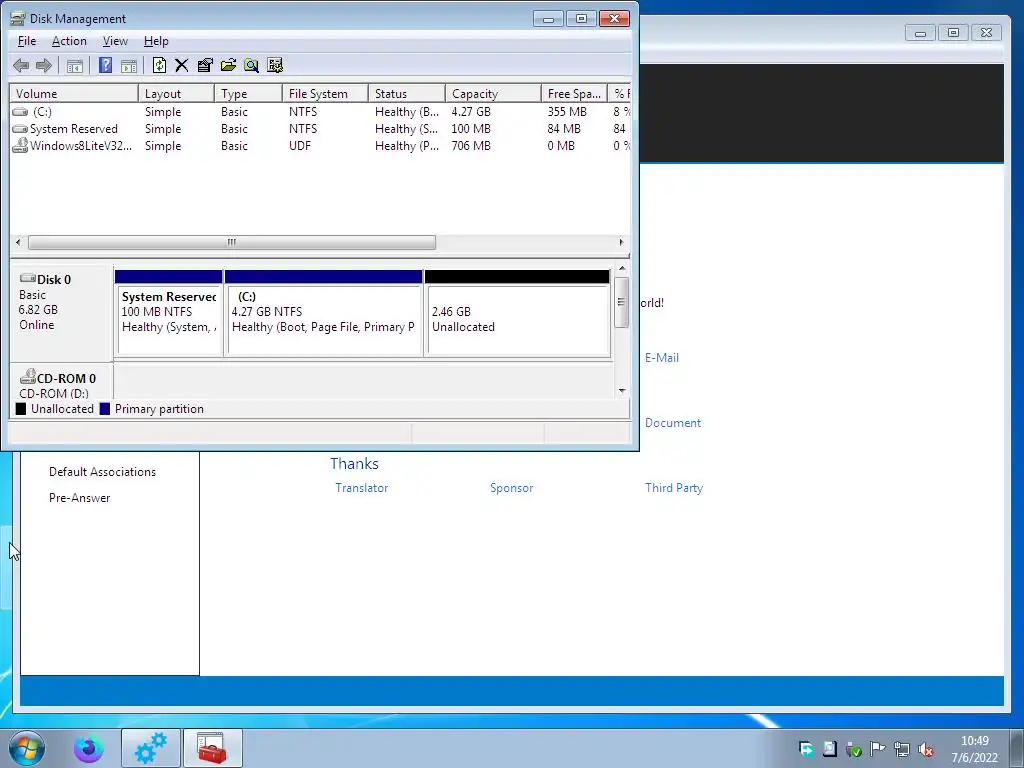Select the System Reserved partition block
1024x768 pixels.
[x=168, y=313]
